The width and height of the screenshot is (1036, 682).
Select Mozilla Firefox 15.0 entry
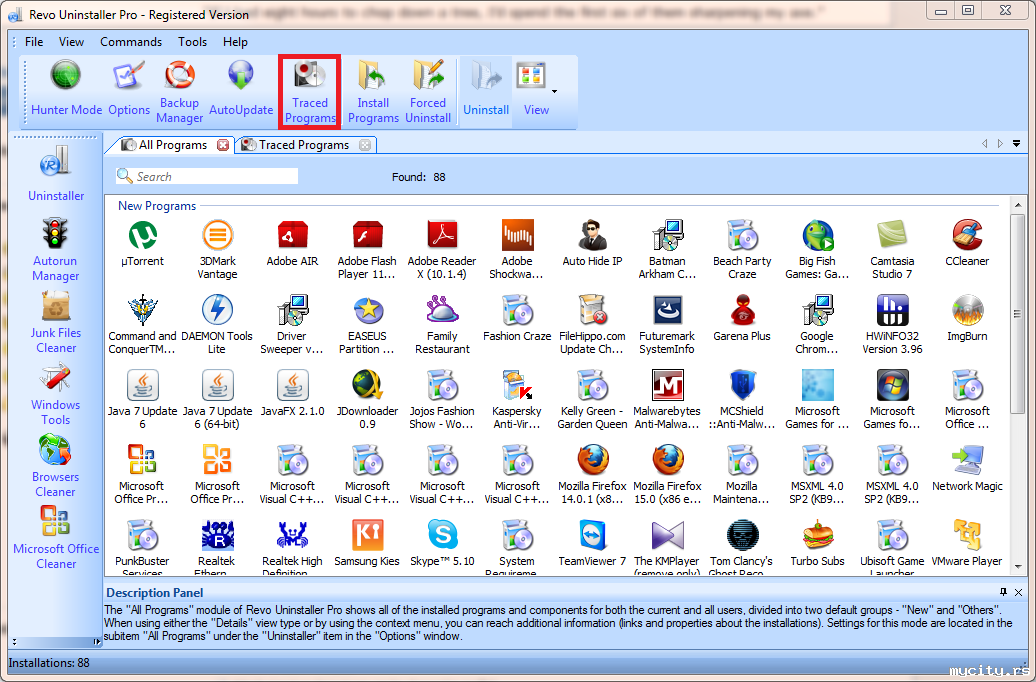tap(667, 474)
